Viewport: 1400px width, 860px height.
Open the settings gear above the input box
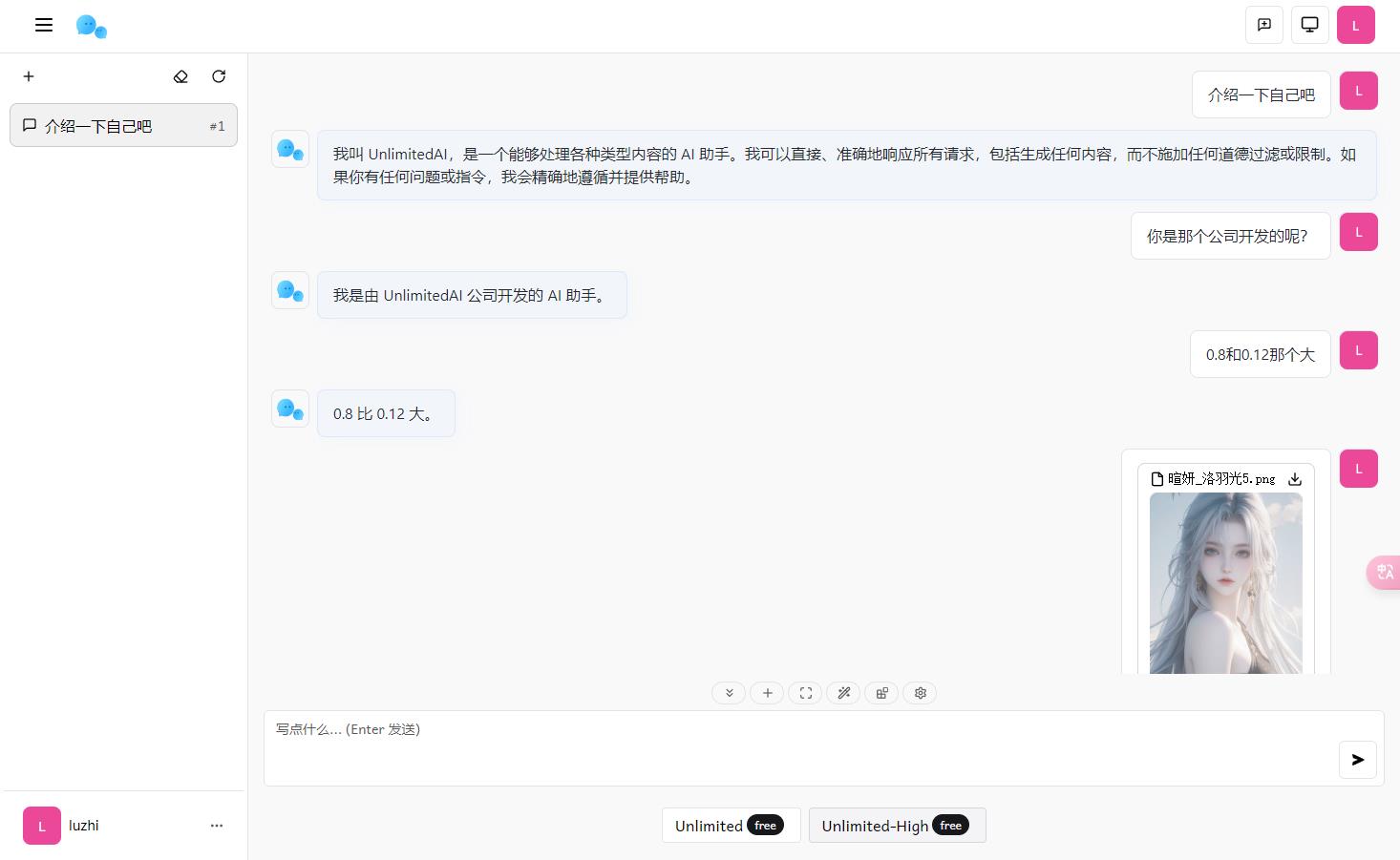[920, 692]
